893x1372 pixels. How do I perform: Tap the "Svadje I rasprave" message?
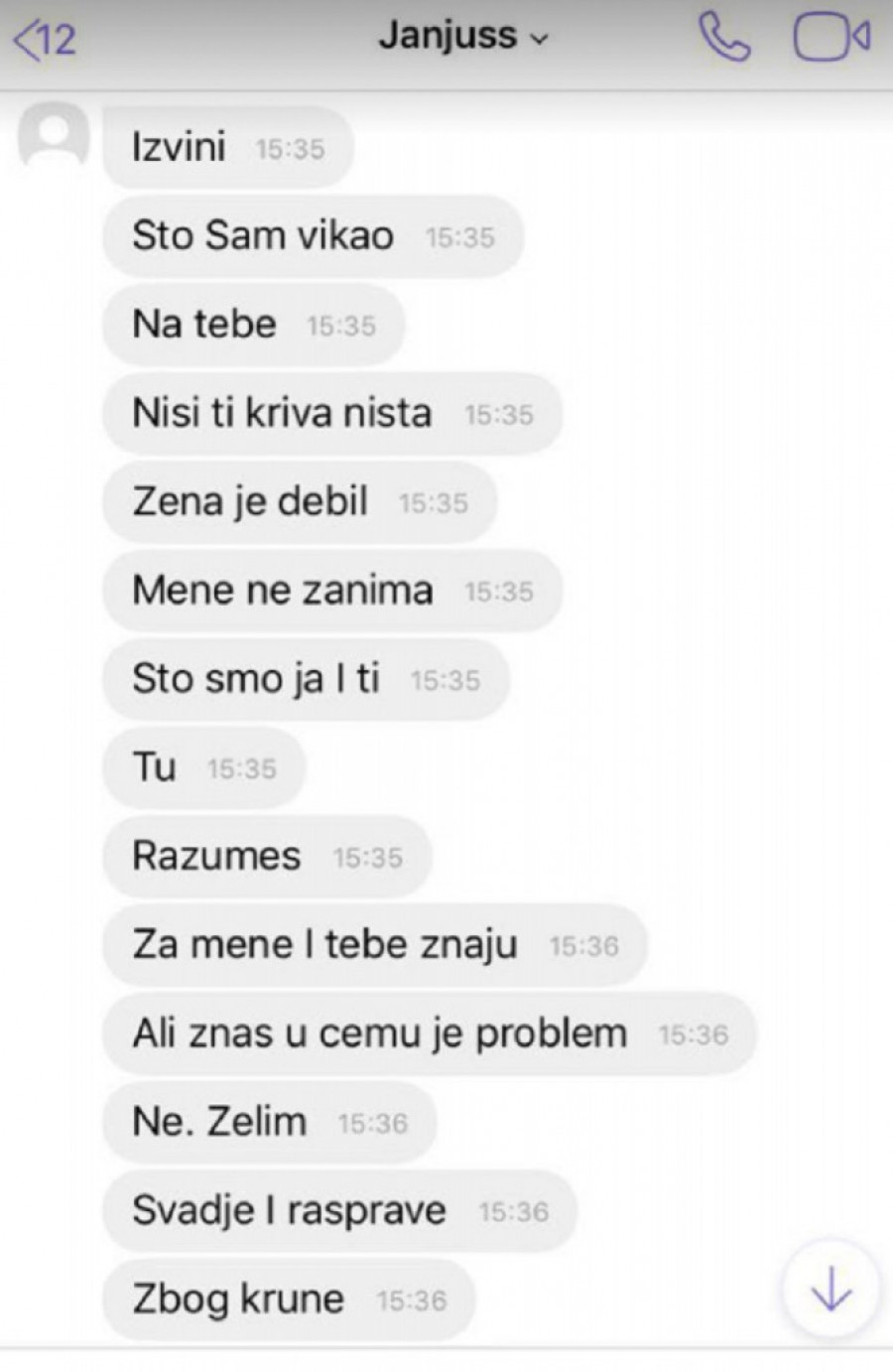[x=339, y=1210]
